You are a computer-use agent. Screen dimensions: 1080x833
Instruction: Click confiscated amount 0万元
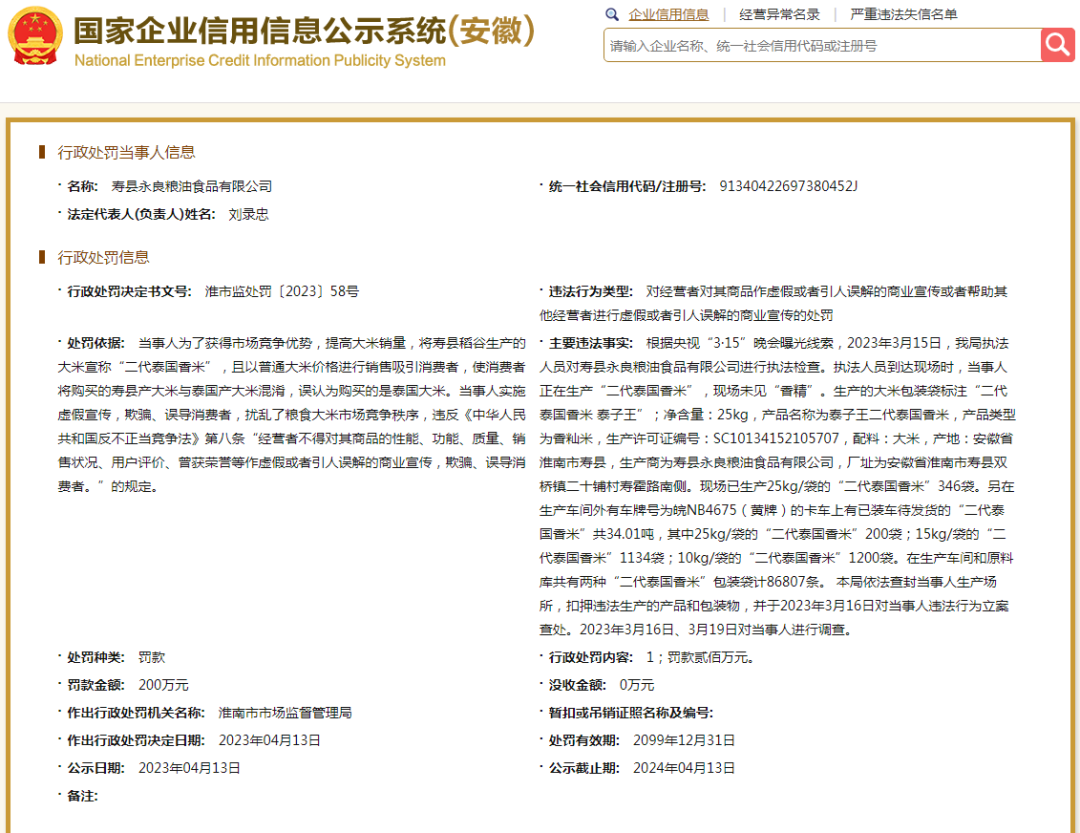(636, 685)
